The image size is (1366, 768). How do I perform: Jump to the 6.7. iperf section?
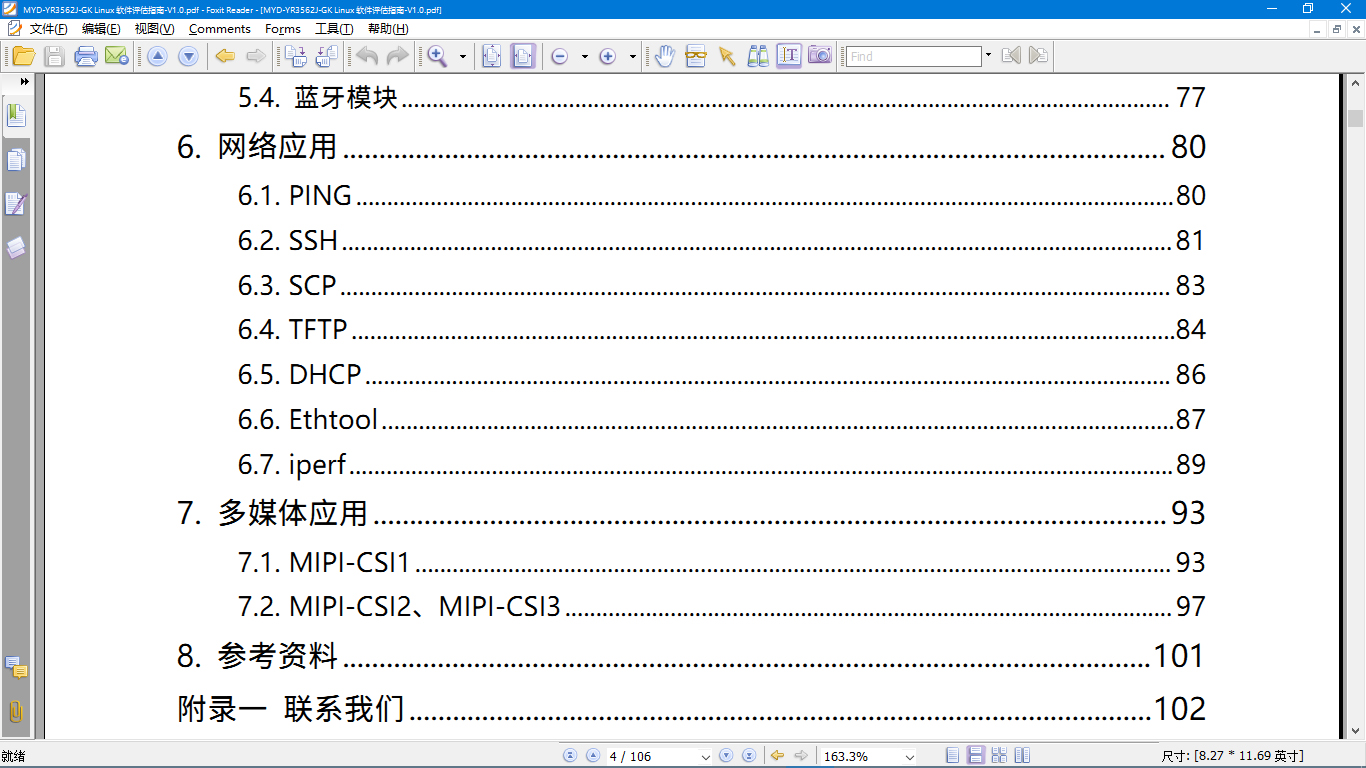721,465
